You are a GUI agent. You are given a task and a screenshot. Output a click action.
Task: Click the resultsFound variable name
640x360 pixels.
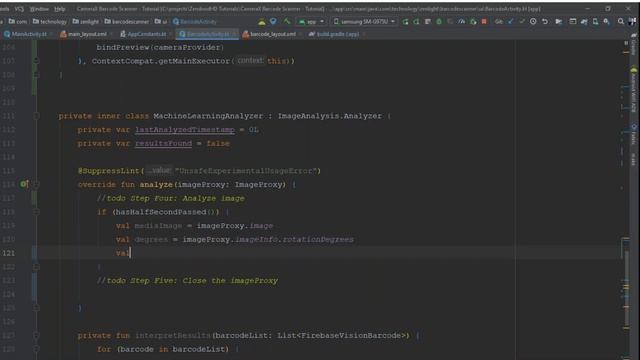click(x=163, y=144)
